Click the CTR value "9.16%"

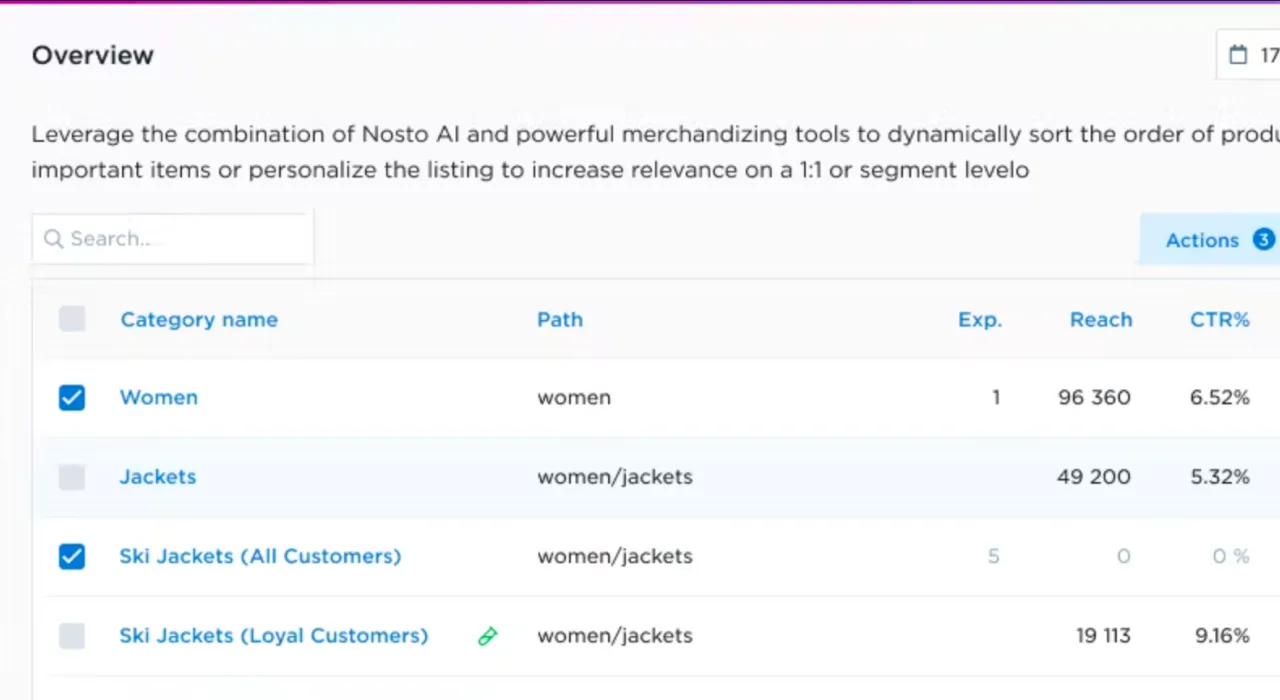(x=1220, y=636)
